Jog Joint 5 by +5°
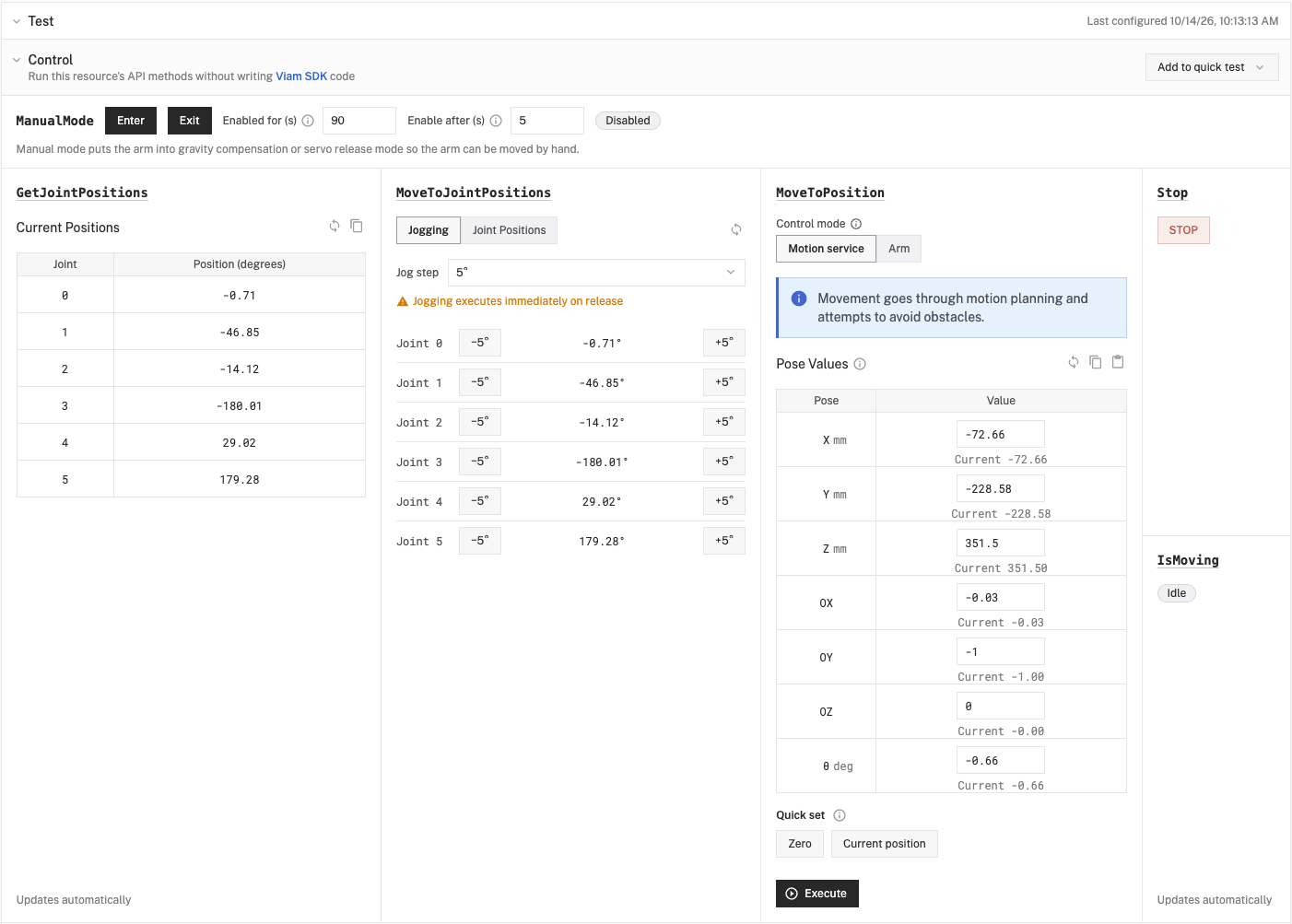Screen dimensions: 1292x924 point(724,541)
